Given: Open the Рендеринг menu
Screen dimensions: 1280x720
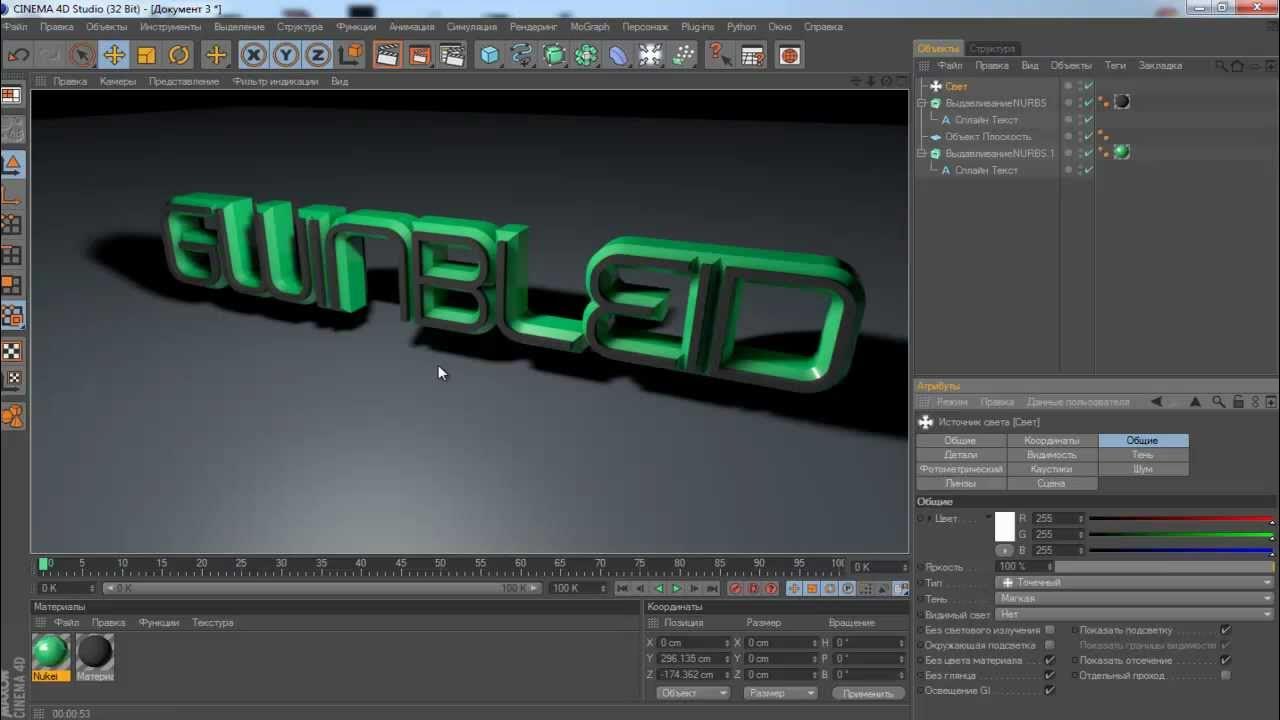Looking at the screenshot, I should click(x=534, y=27).
